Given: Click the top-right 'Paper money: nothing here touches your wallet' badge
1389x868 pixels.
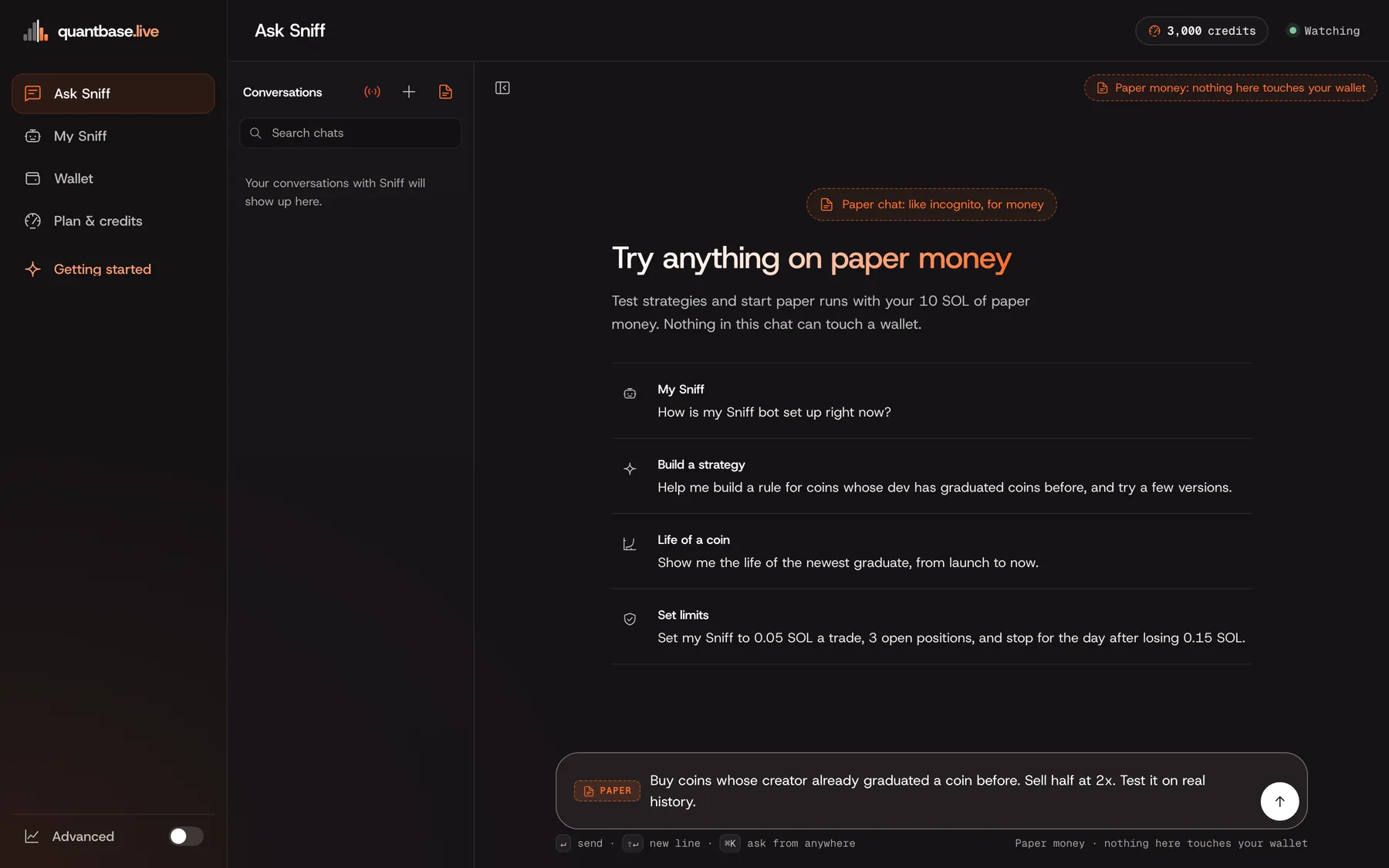Looking at the screenshot, I should click(1231, 88).
